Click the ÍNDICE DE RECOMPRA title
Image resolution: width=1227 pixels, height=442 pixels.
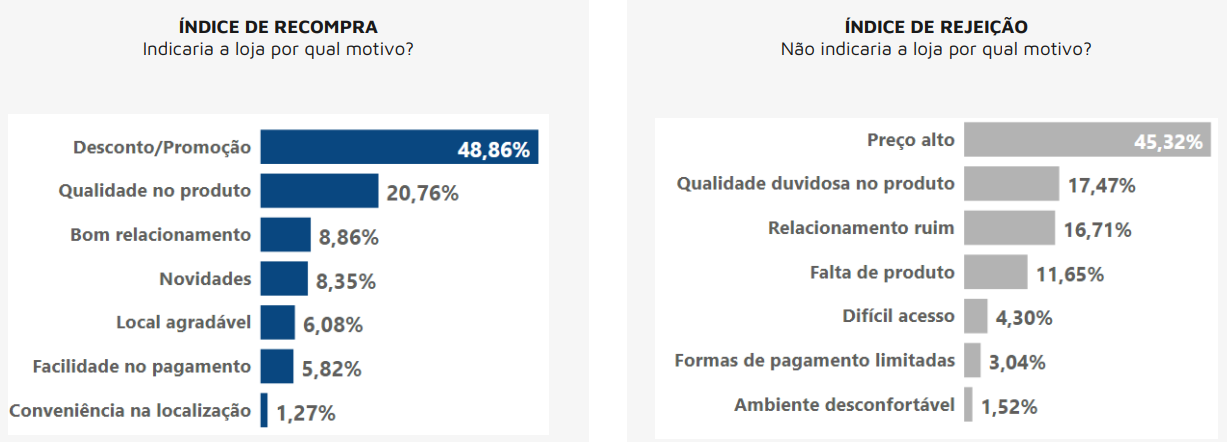pyautogui.click(x=278, y=27)
